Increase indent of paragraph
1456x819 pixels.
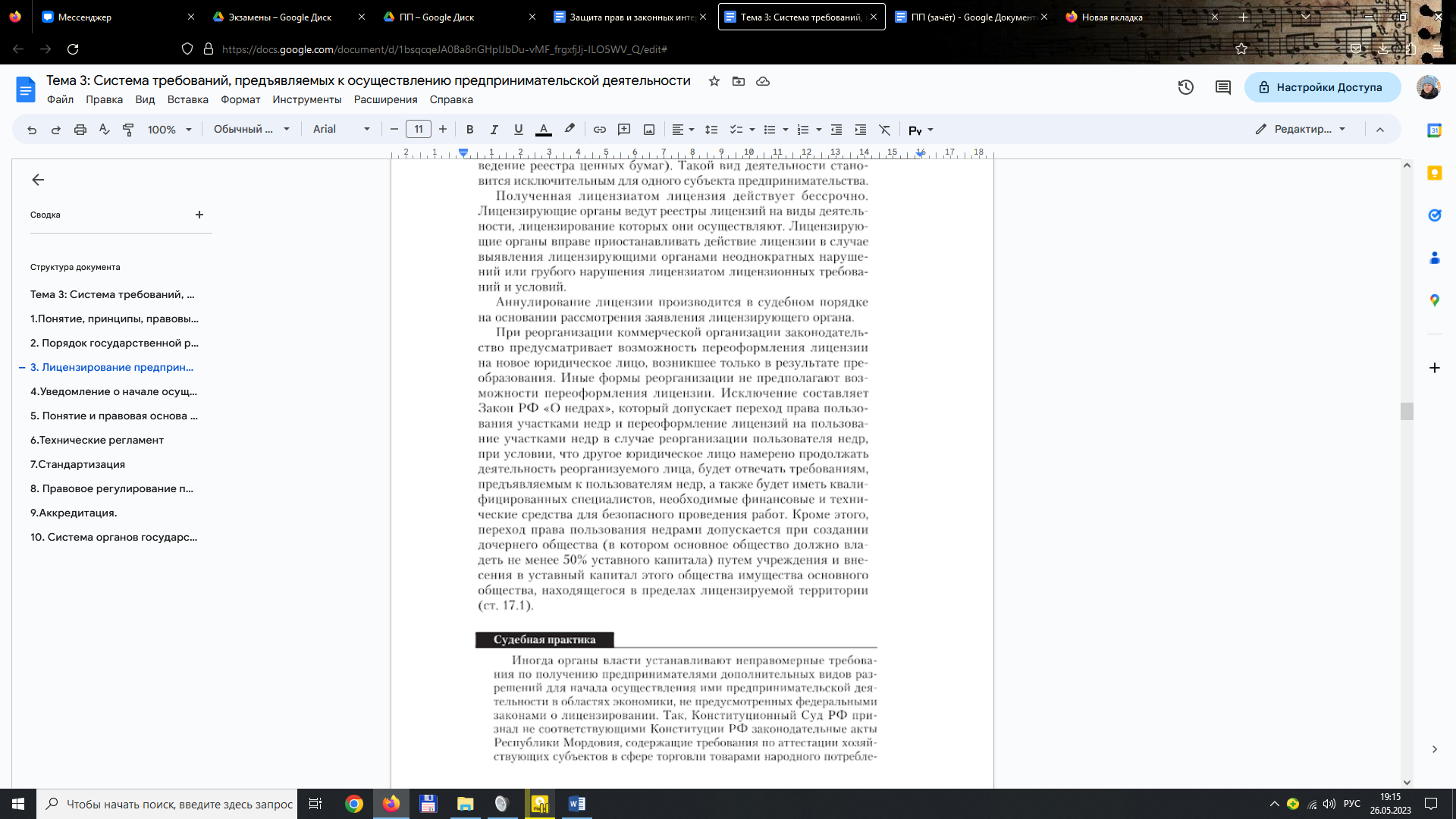point(861,130)
